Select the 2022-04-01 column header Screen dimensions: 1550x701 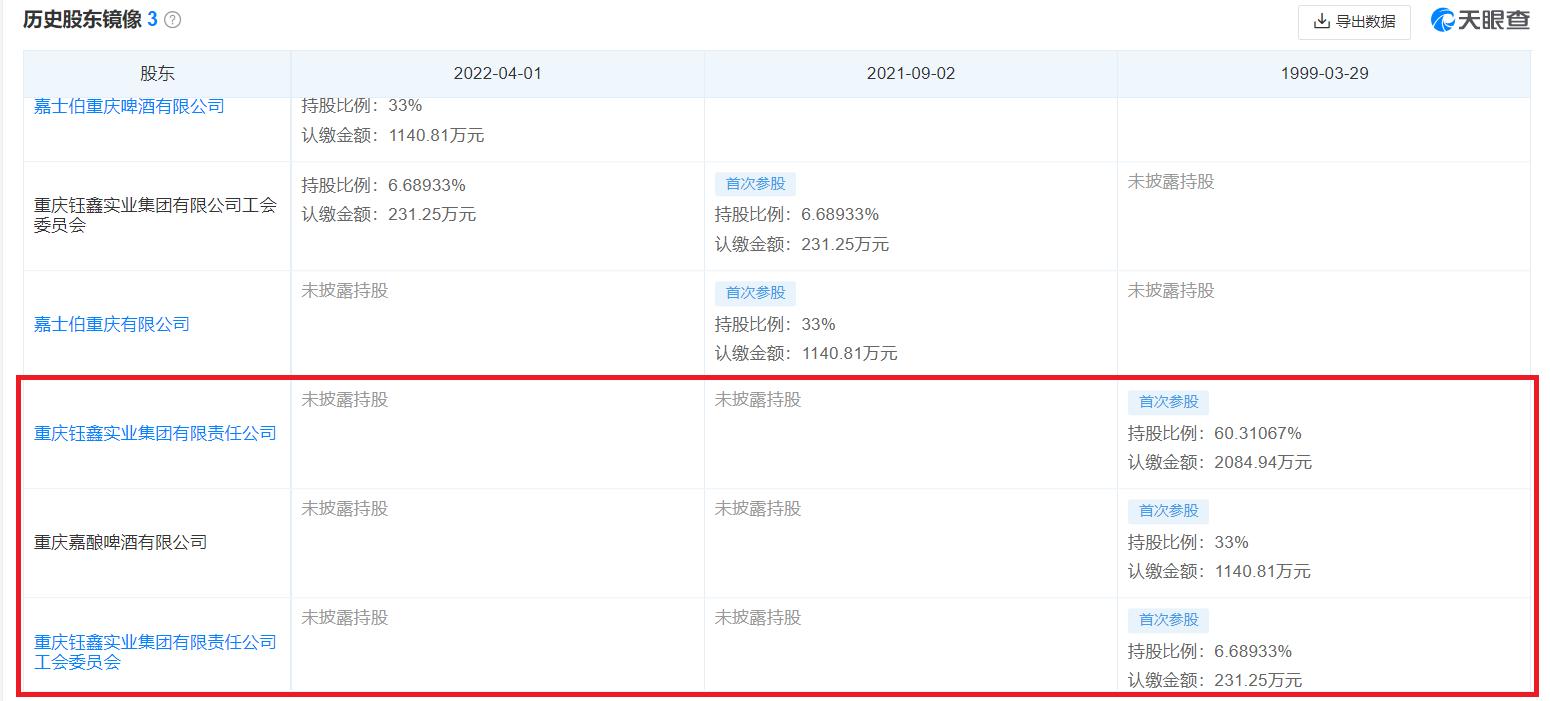497,74
